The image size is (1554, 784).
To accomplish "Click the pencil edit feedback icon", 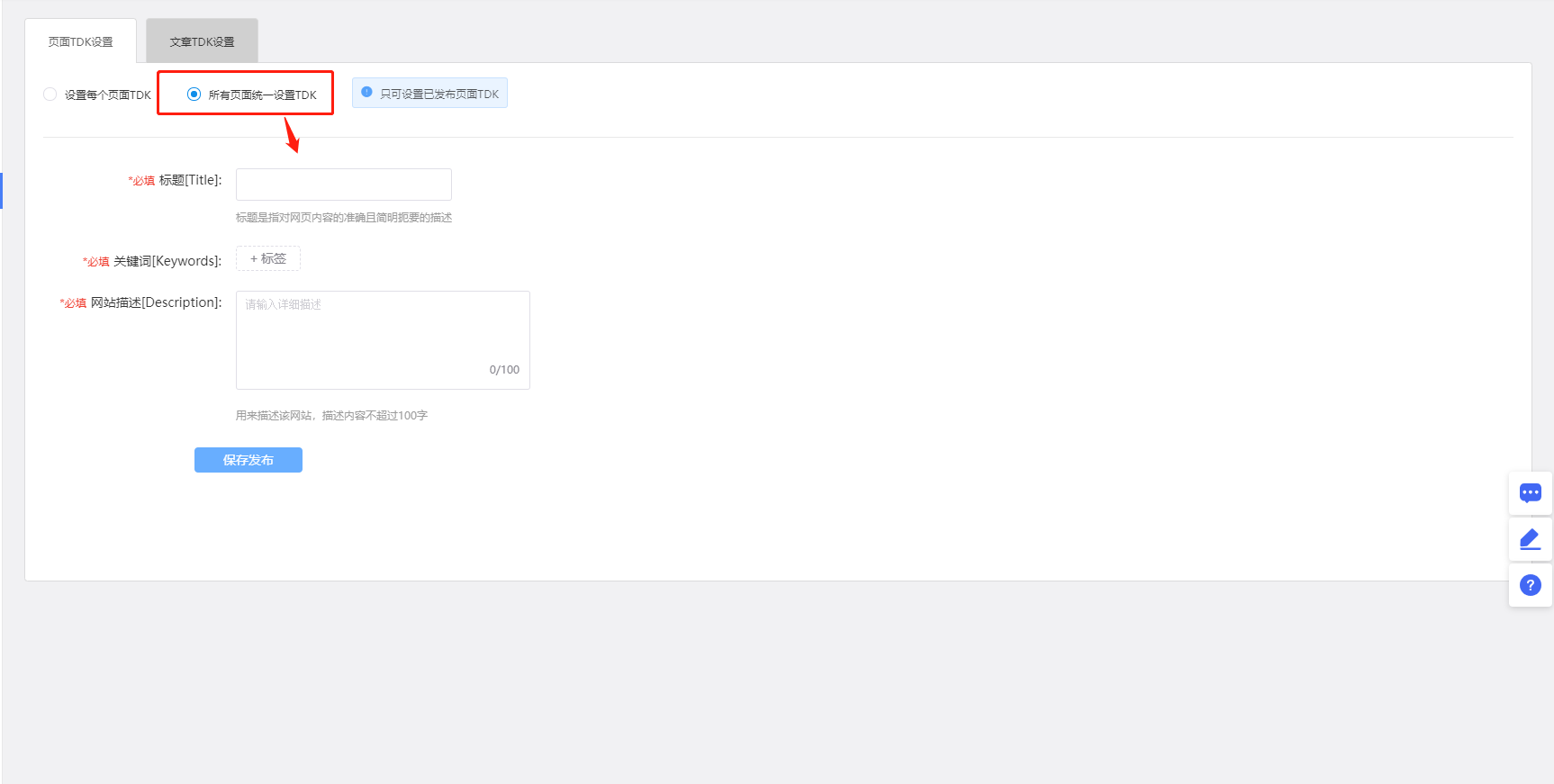I will coord(1530,540).
